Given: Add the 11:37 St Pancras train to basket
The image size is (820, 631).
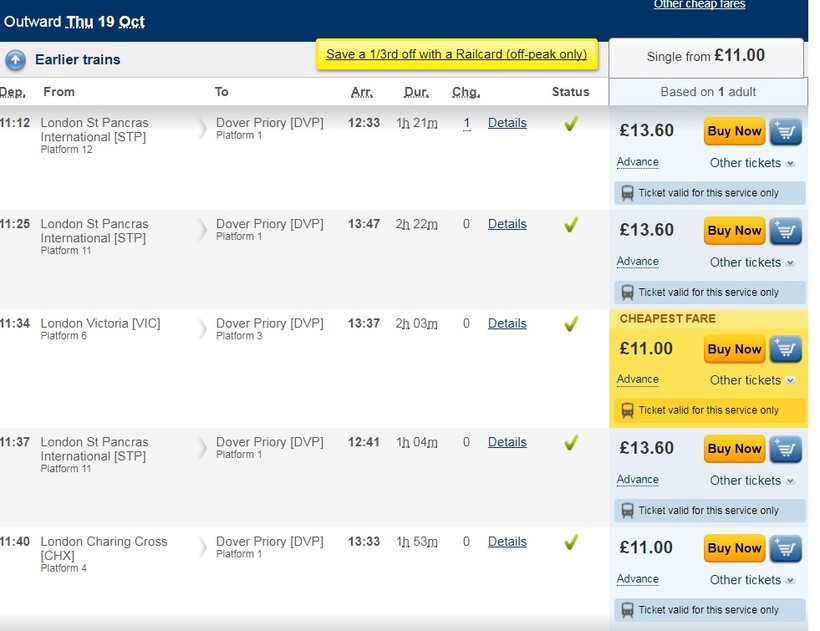Looking at the screenshot, I should [x=786, y=449].
